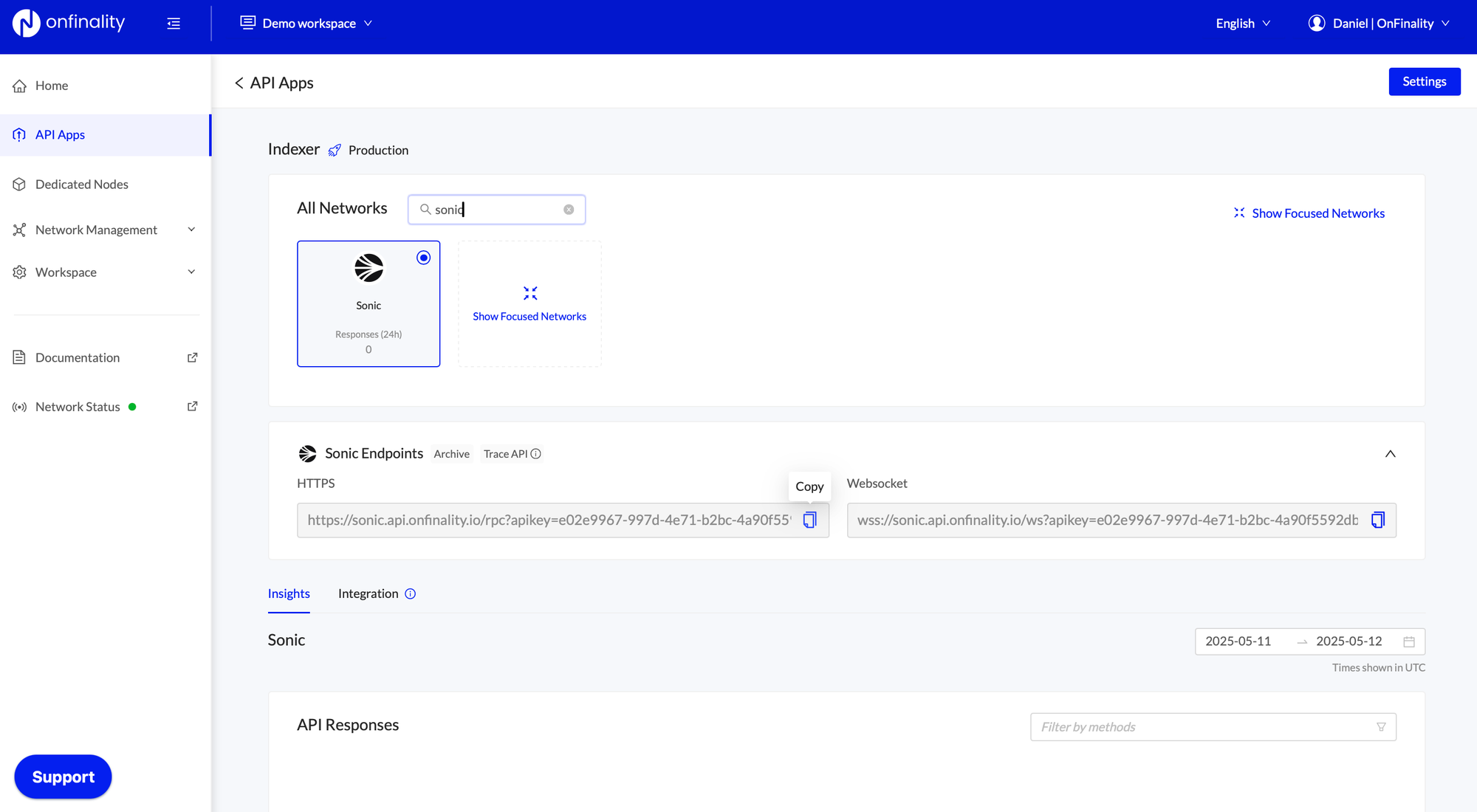The image size is (1477, 812).
Task: Toggle the Archive endpoint option
Action: (x=451, y=454)
